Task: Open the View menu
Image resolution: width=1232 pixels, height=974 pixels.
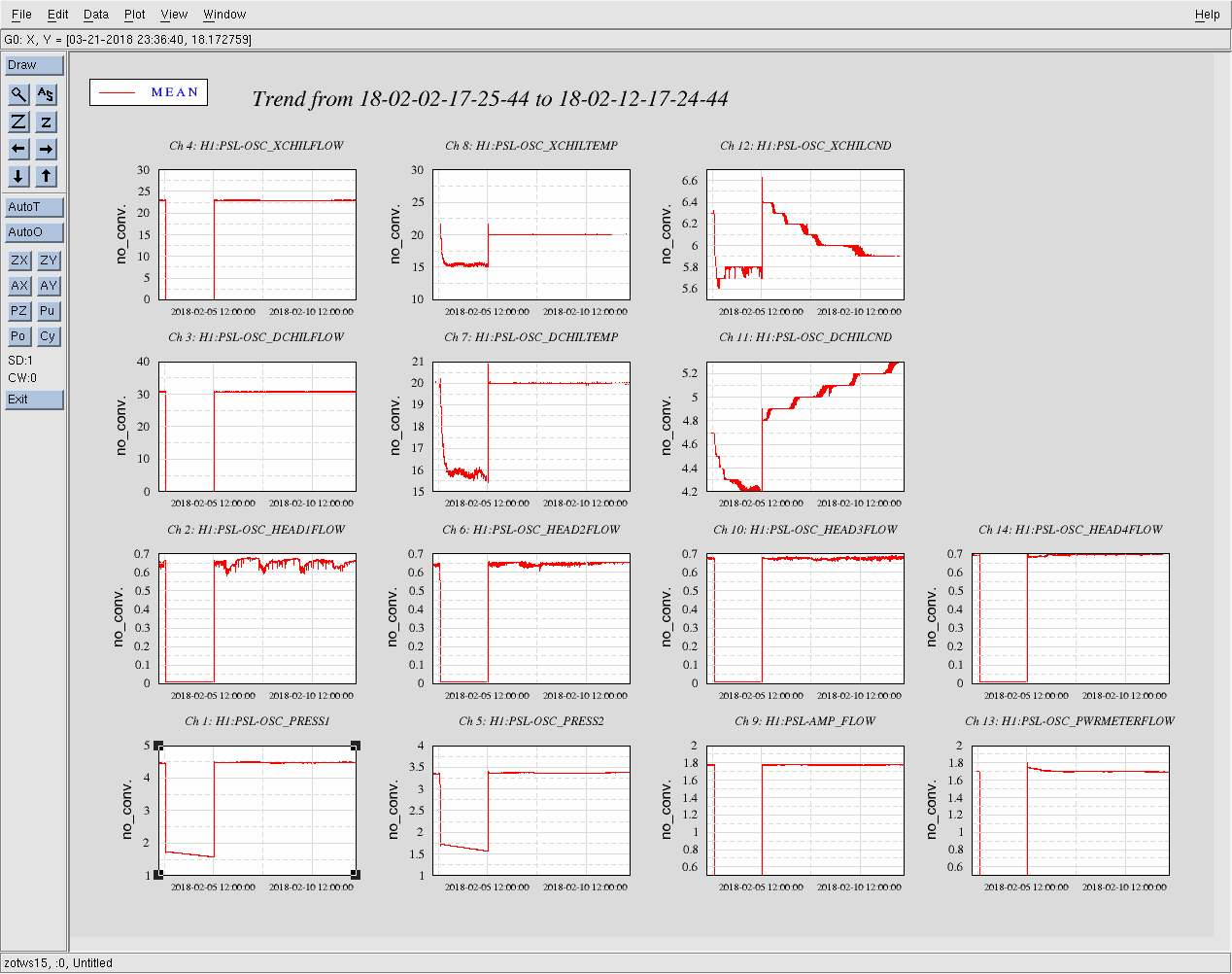Action: click(x=174, y=15)
